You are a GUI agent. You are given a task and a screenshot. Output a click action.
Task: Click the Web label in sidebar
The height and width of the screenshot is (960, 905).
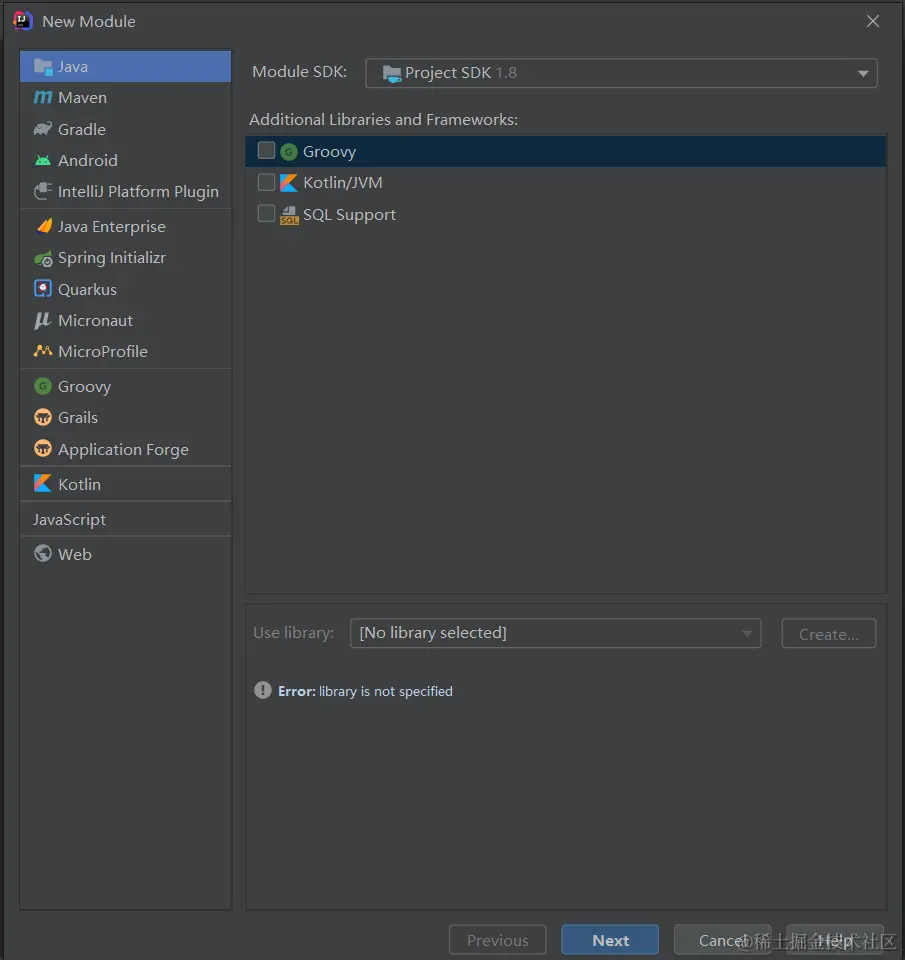(x=75, y=554)
